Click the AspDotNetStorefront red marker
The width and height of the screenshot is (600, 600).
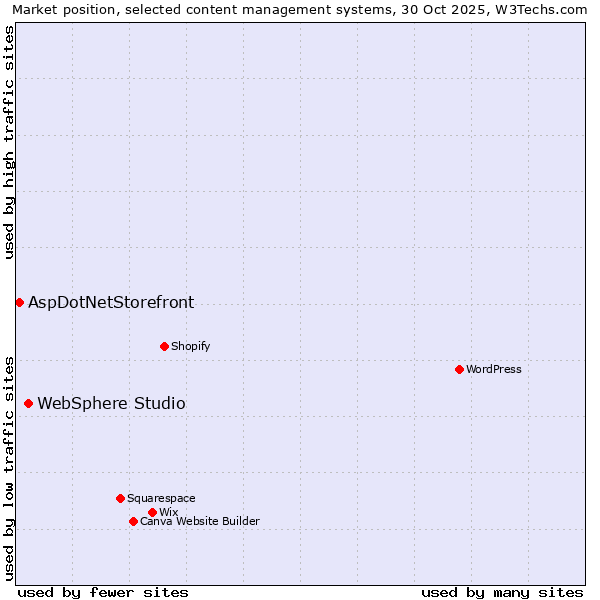coord(19,302)
